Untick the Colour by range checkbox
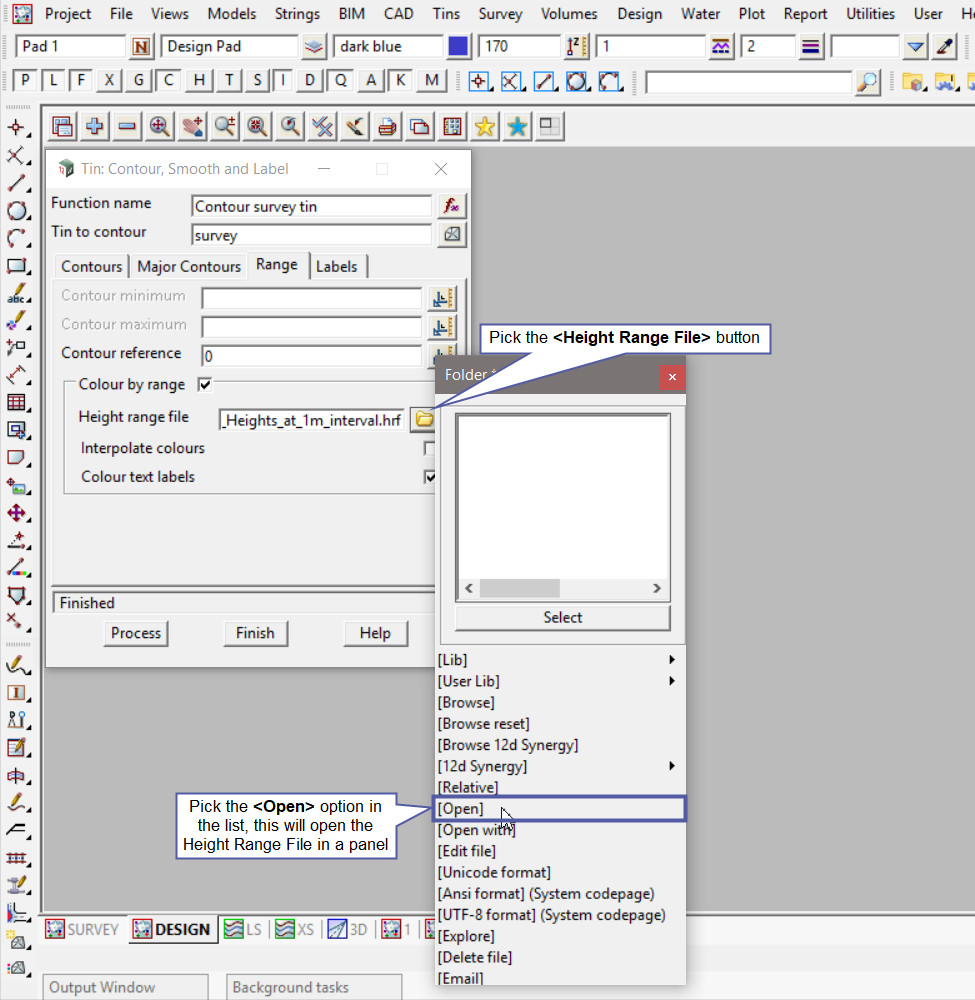Viewport: 975px width, 1000px height. [x=205, y=385]
